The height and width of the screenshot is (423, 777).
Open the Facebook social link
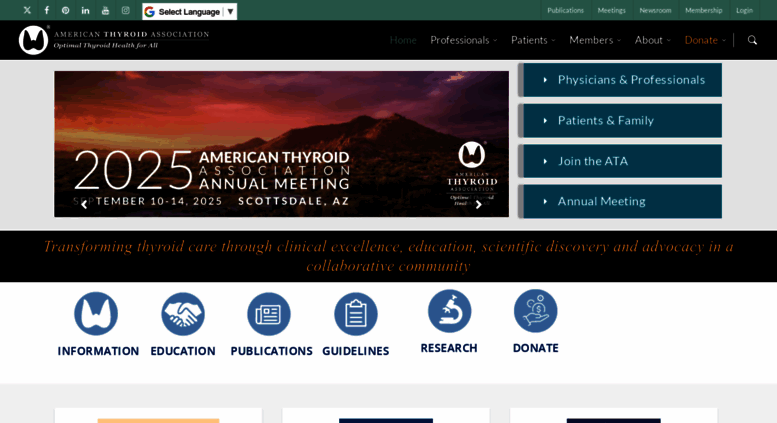tap(47, 10)
